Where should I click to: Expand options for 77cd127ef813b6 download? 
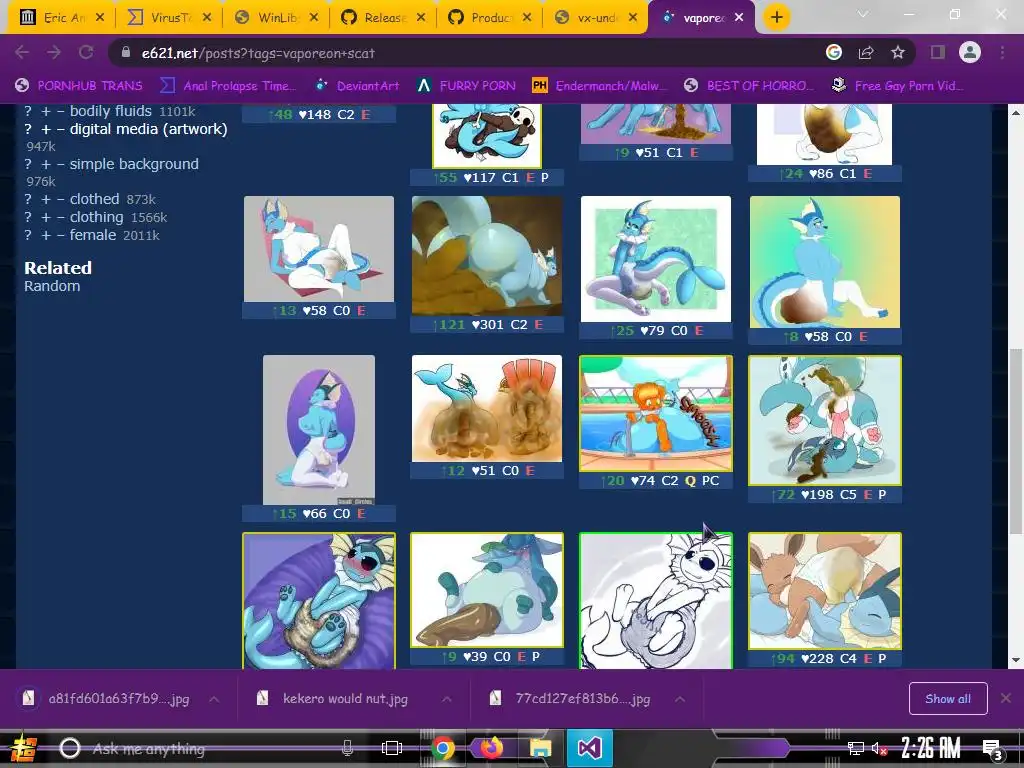click(x=680, y=699)
